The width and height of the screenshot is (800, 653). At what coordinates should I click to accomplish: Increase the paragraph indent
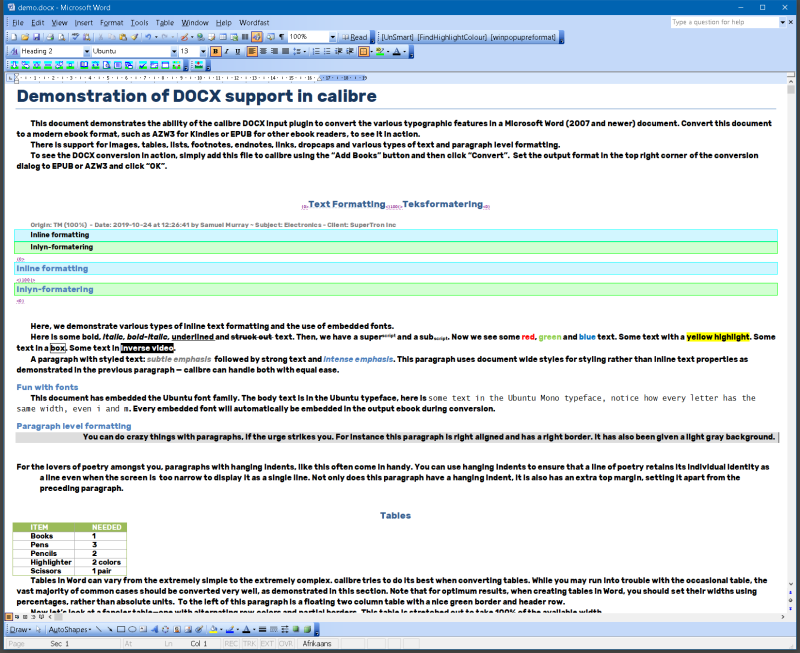(x=350, y=51)
